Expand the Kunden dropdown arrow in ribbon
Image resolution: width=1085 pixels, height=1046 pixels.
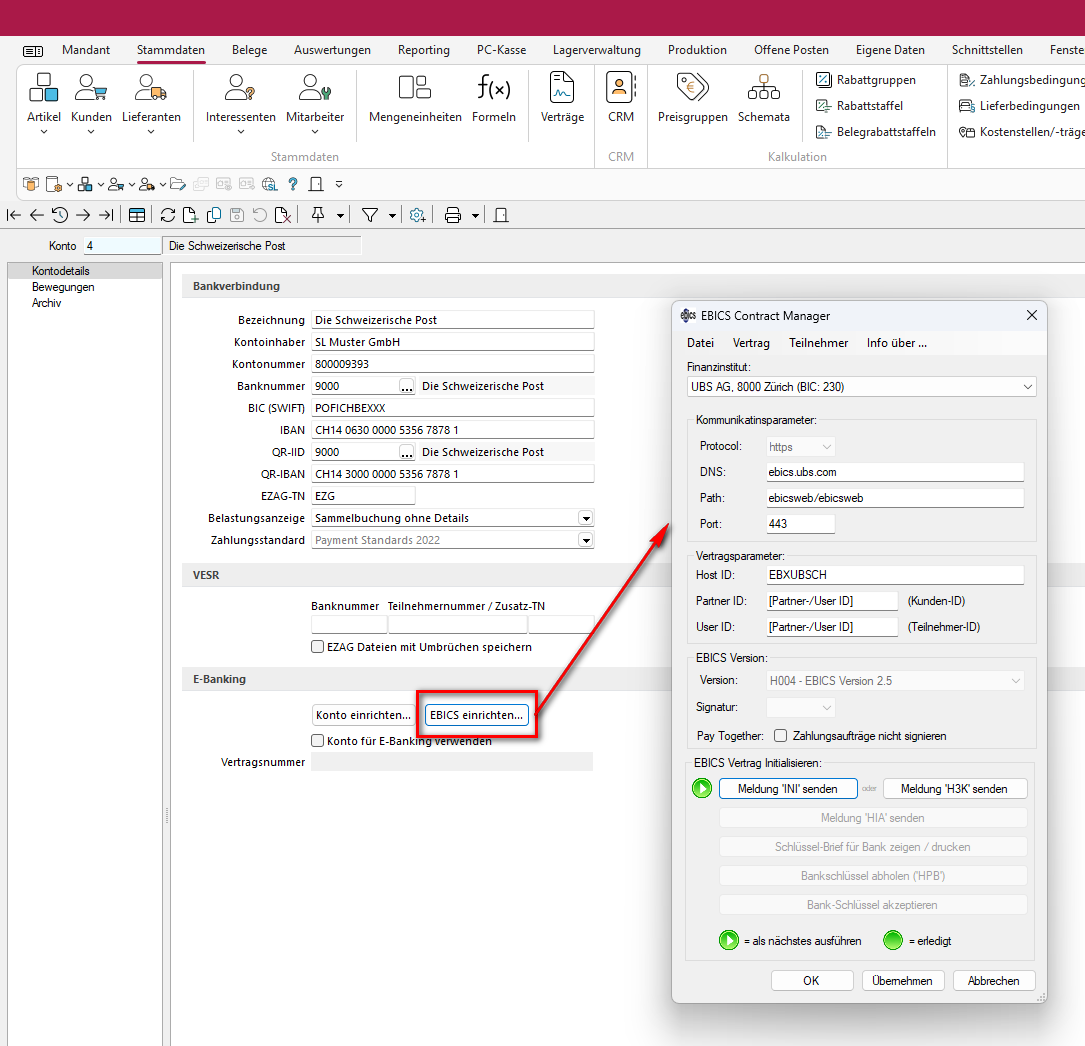click(91, 132)
